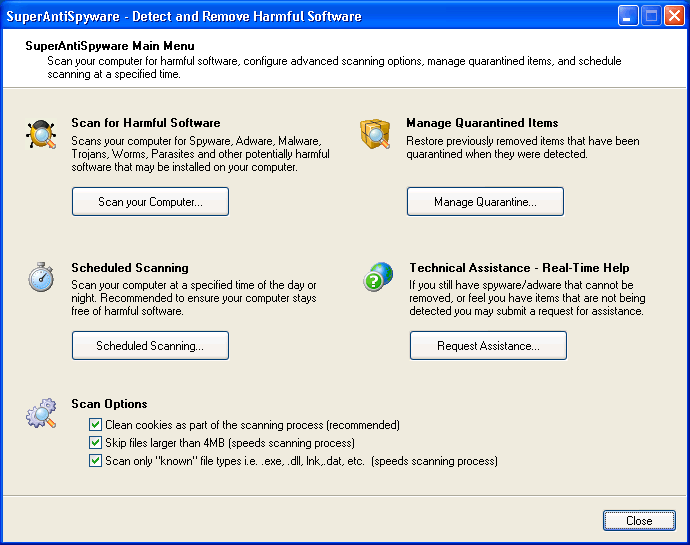This screenshot has width=690, height=545.
Task: Toggle Scan only known file types checkbox
Action: point(95,461)
